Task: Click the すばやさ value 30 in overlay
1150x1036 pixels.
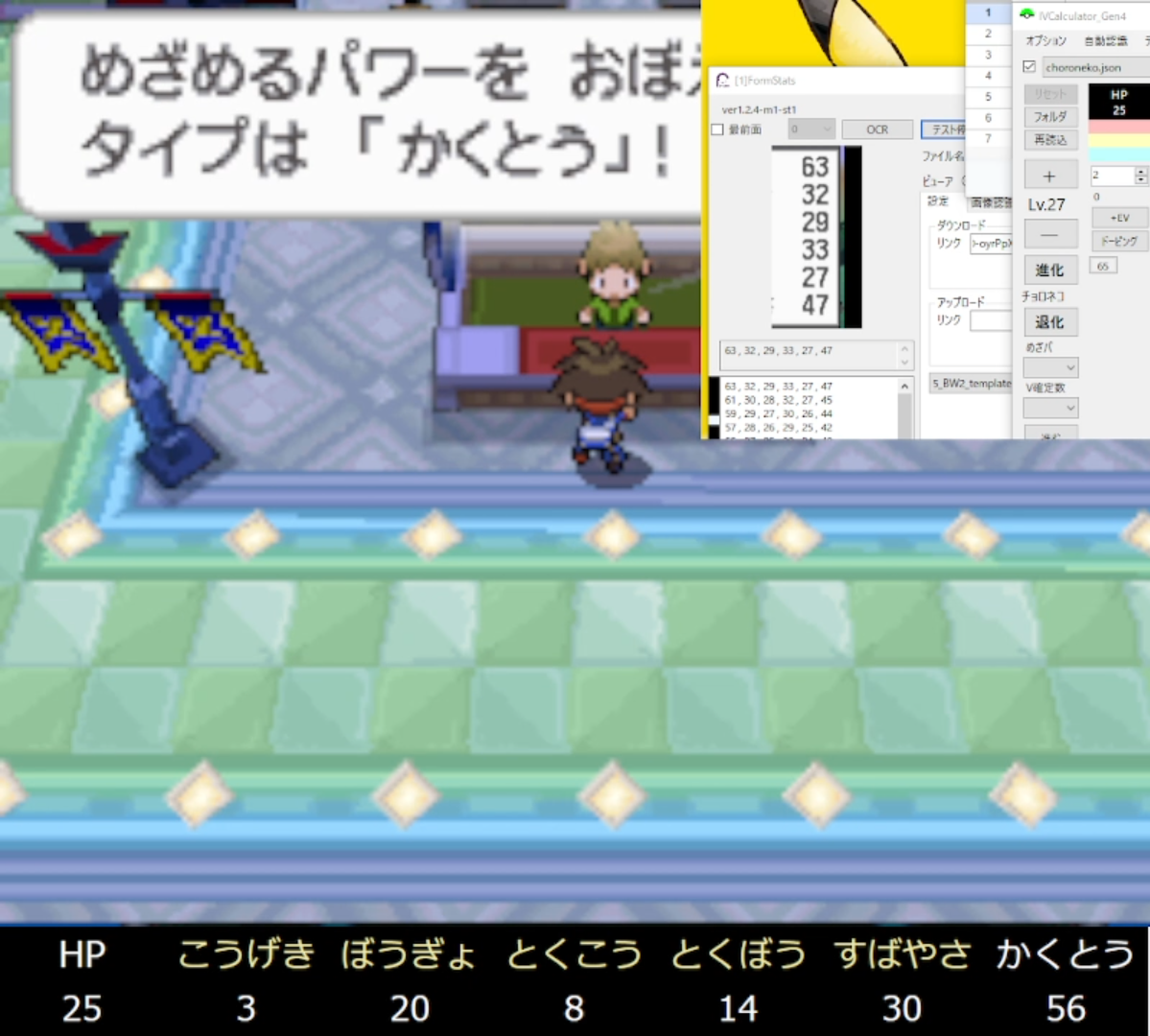Action: pyautogui.click(x=902, y=1008)
